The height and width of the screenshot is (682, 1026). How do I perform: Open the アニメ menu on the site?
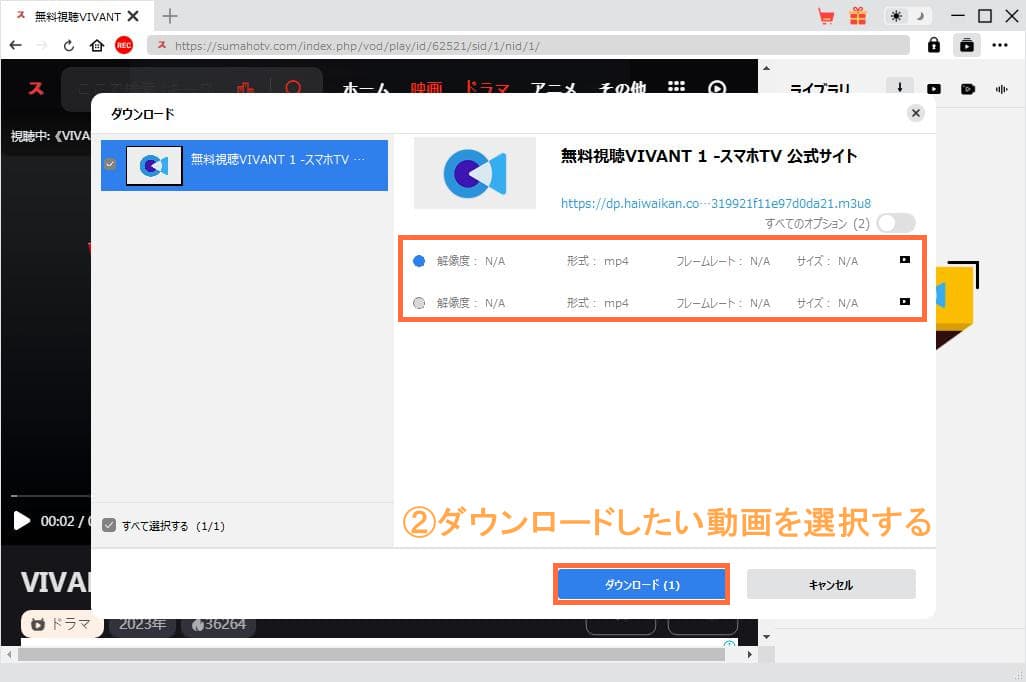point(554,88)
